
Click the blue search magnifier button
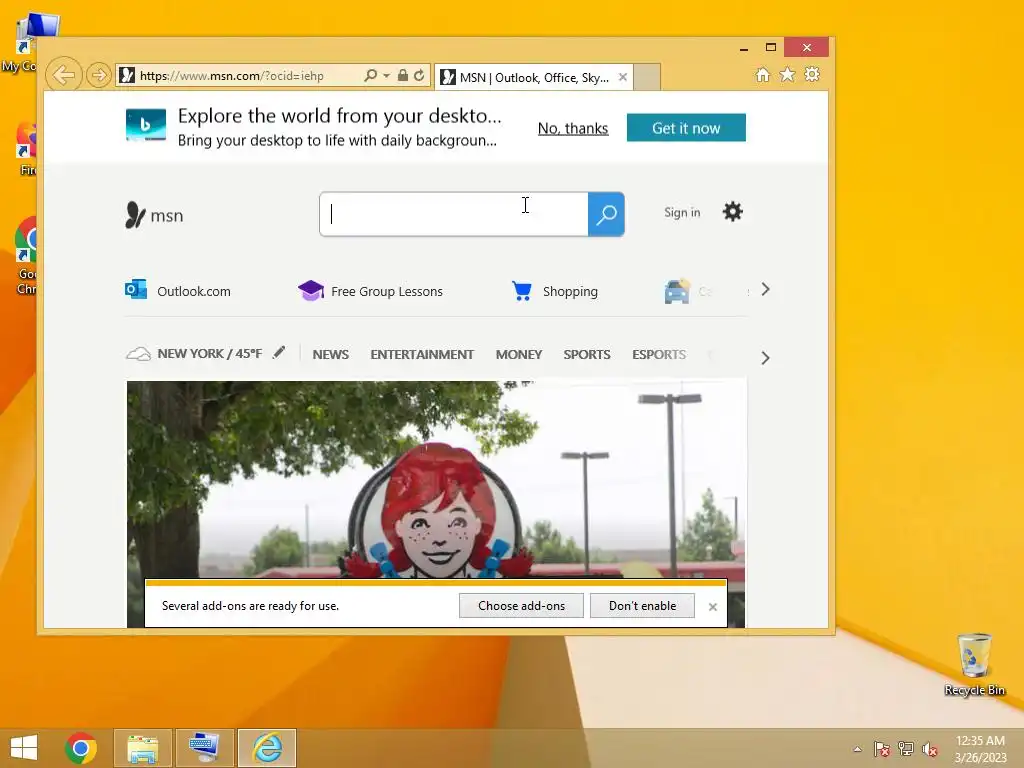(x=606, y=214)
